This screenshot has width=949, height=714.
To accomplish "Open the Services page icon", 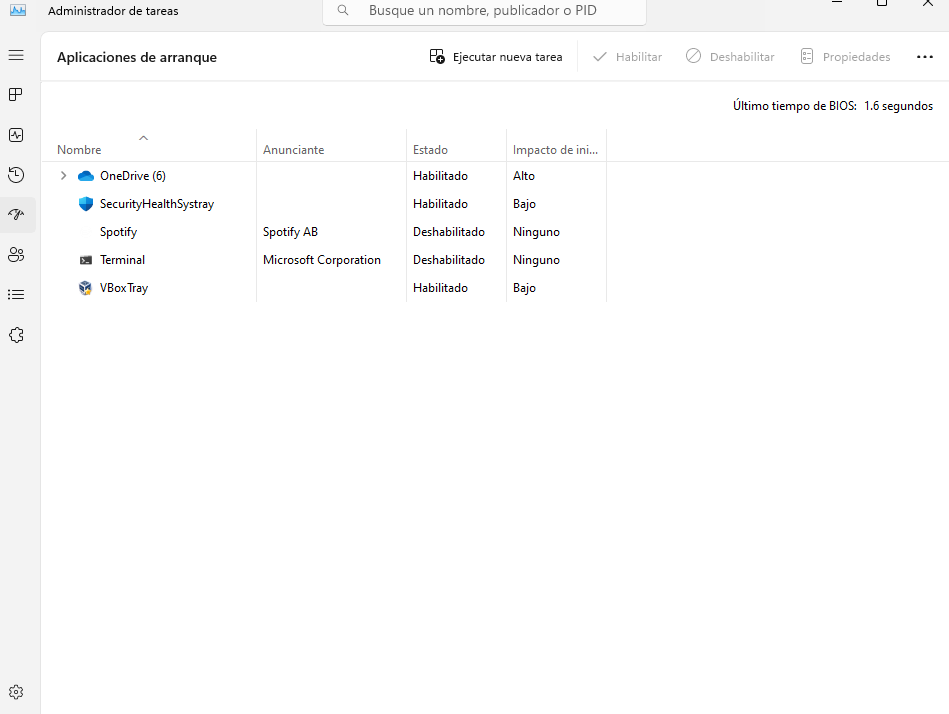I will click(16, 335).
